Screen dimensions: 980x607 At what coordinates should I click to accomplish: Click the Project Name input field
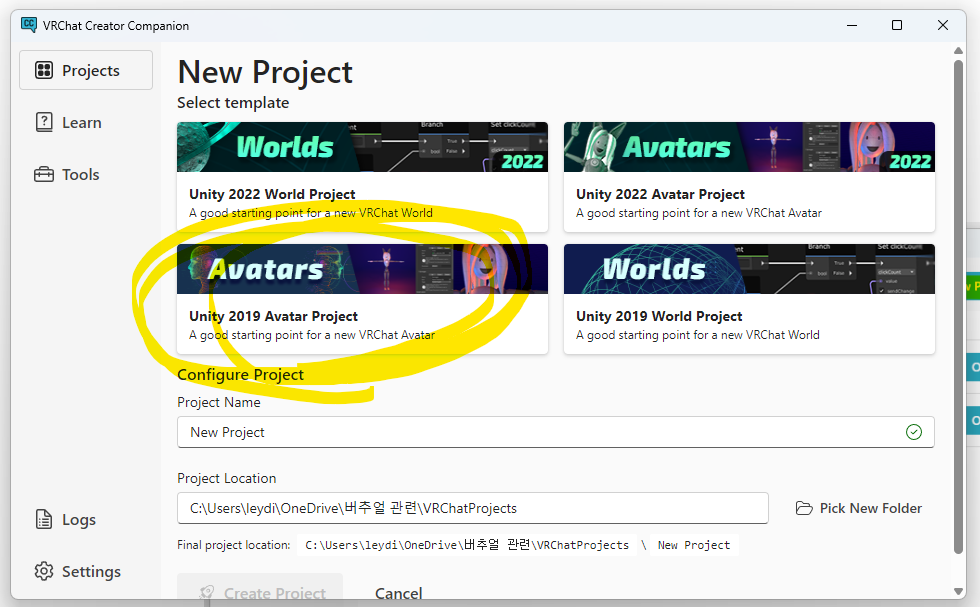click(x=556, y=432)
